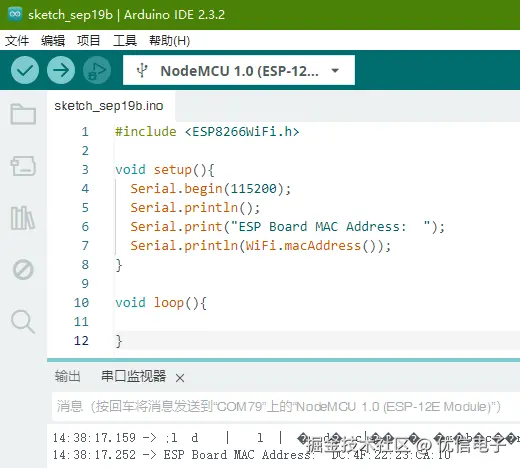Close the 串口监视器 tab
520x468 pixels.
(x=180, y=378)
